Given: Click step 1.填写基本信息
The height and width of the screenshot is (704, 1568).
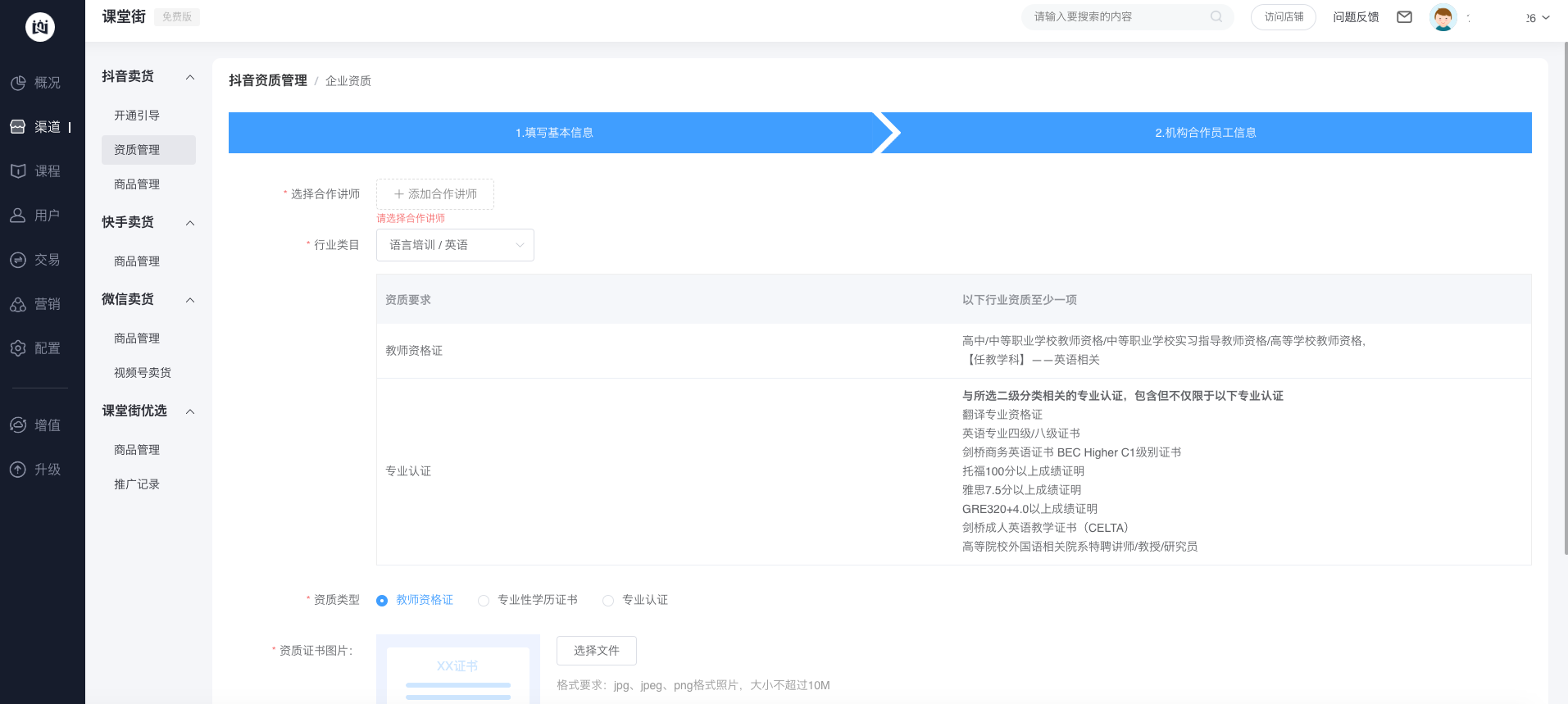Looking at the screenshot, I should click(554, 133).
